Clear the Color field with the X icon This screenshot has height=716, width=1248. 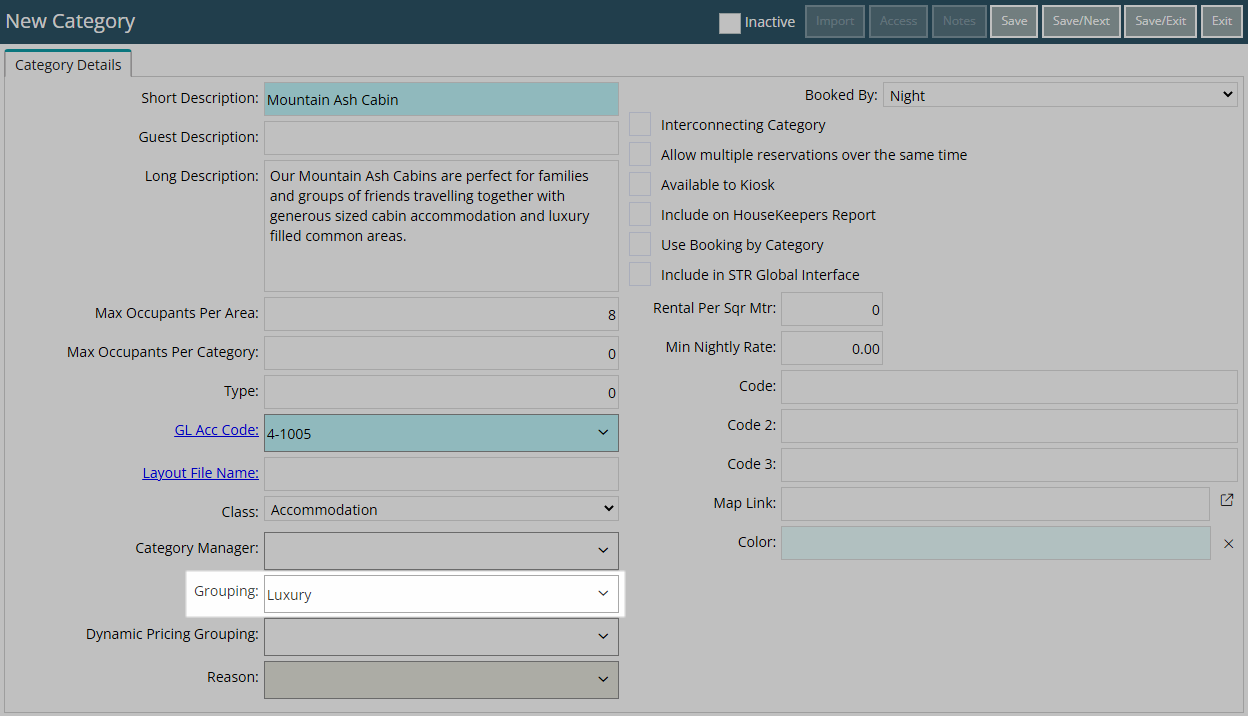pos(1229,543)
